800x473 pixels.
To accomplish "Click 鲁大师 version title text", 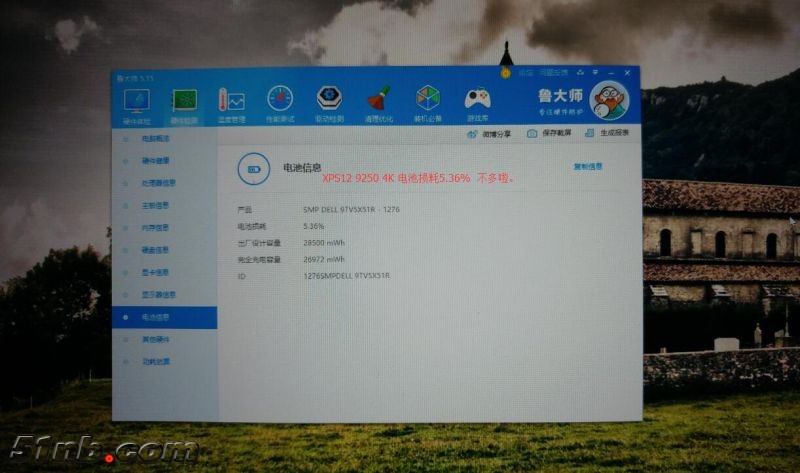I will (x=135, y=79).
